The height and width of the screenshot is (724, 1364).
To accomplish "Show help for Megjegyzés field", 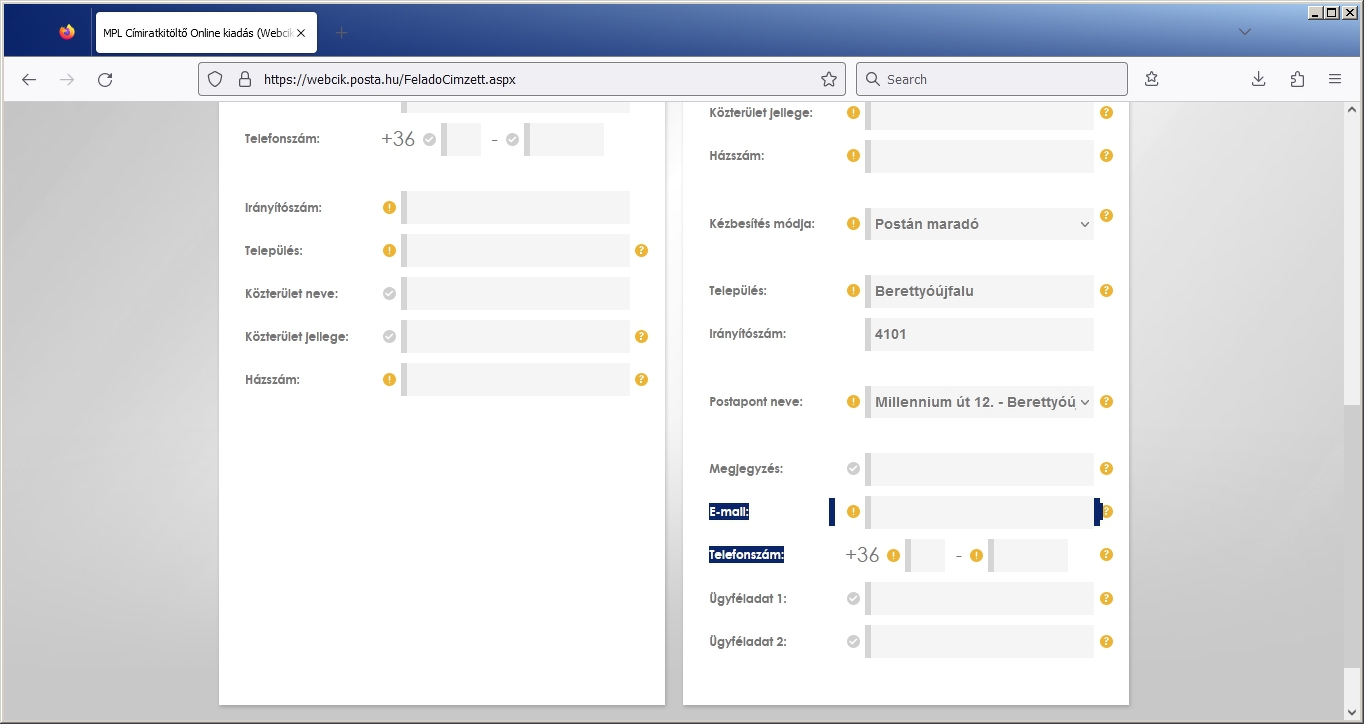I will (x=1106, y=468).
